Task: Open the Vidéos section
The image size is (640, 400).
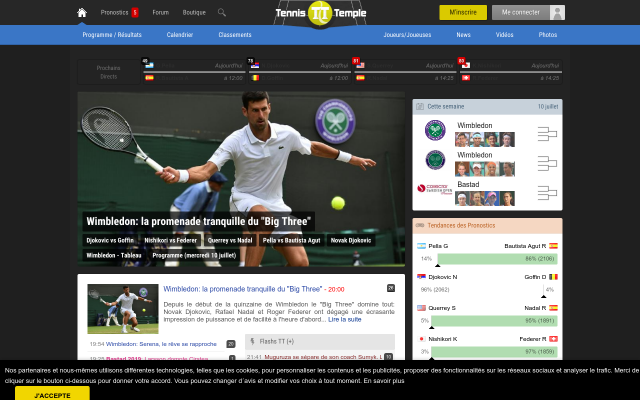Action: [504, 35]
